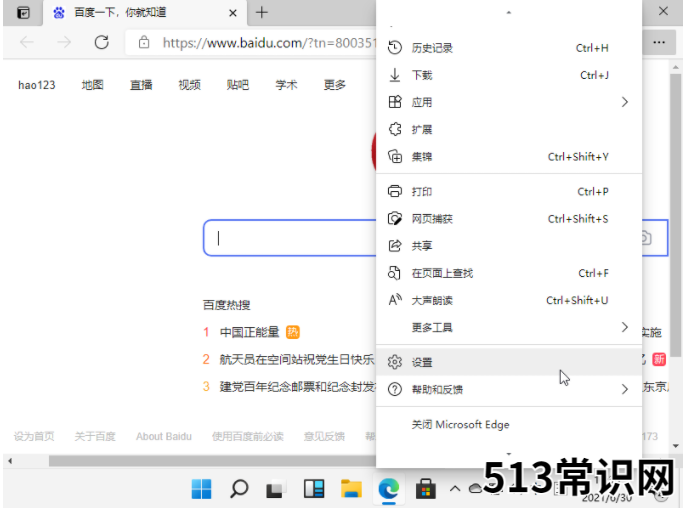Click the Extensions (扩展) puzzle icon
Viewport: 684px width, 508px height.
(x=395, y=130)
